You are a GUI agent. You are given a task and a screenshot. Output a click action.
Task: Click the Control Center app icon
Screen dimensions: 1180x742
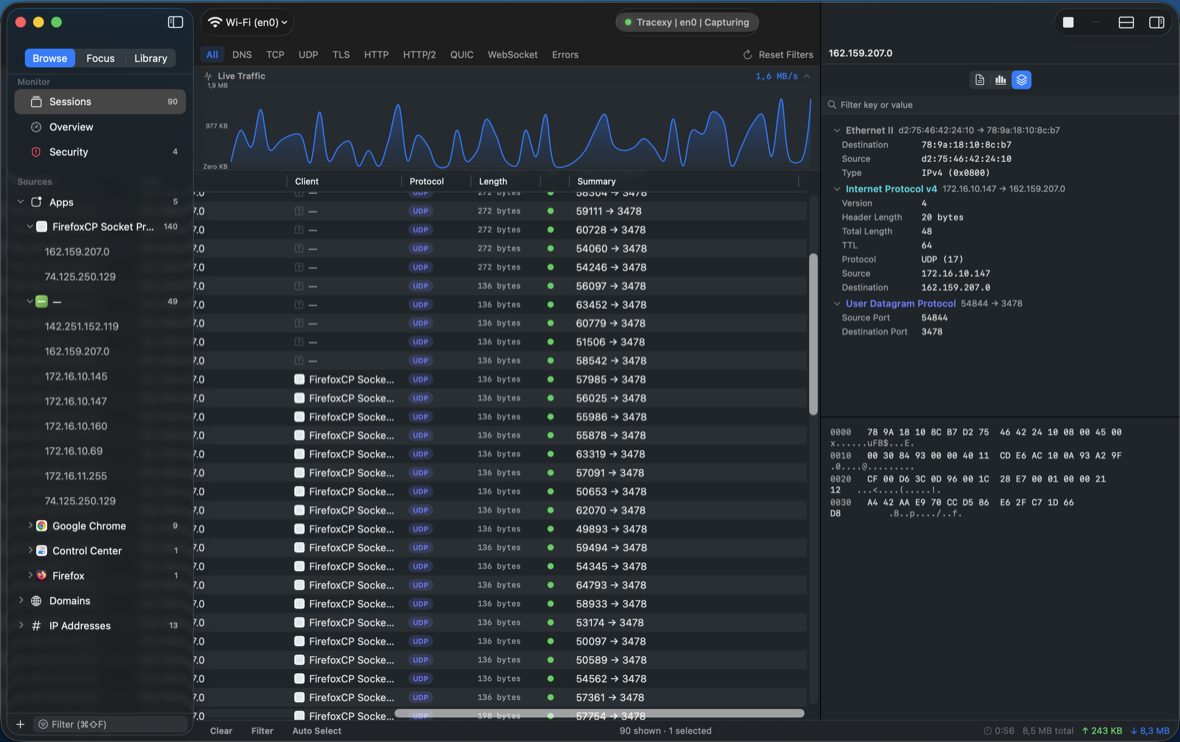[41, 551]
